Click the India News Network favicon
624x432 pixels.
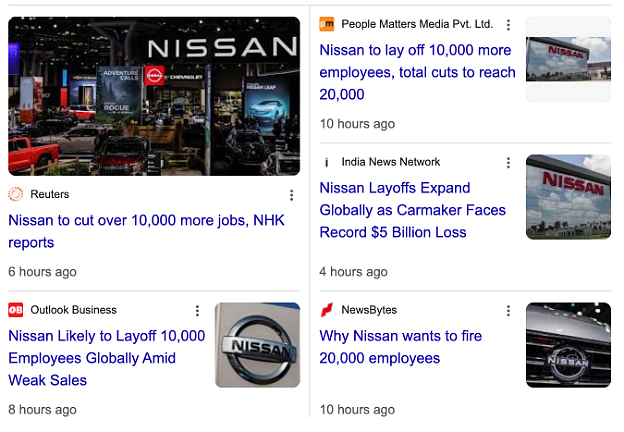tap(327, 162)
